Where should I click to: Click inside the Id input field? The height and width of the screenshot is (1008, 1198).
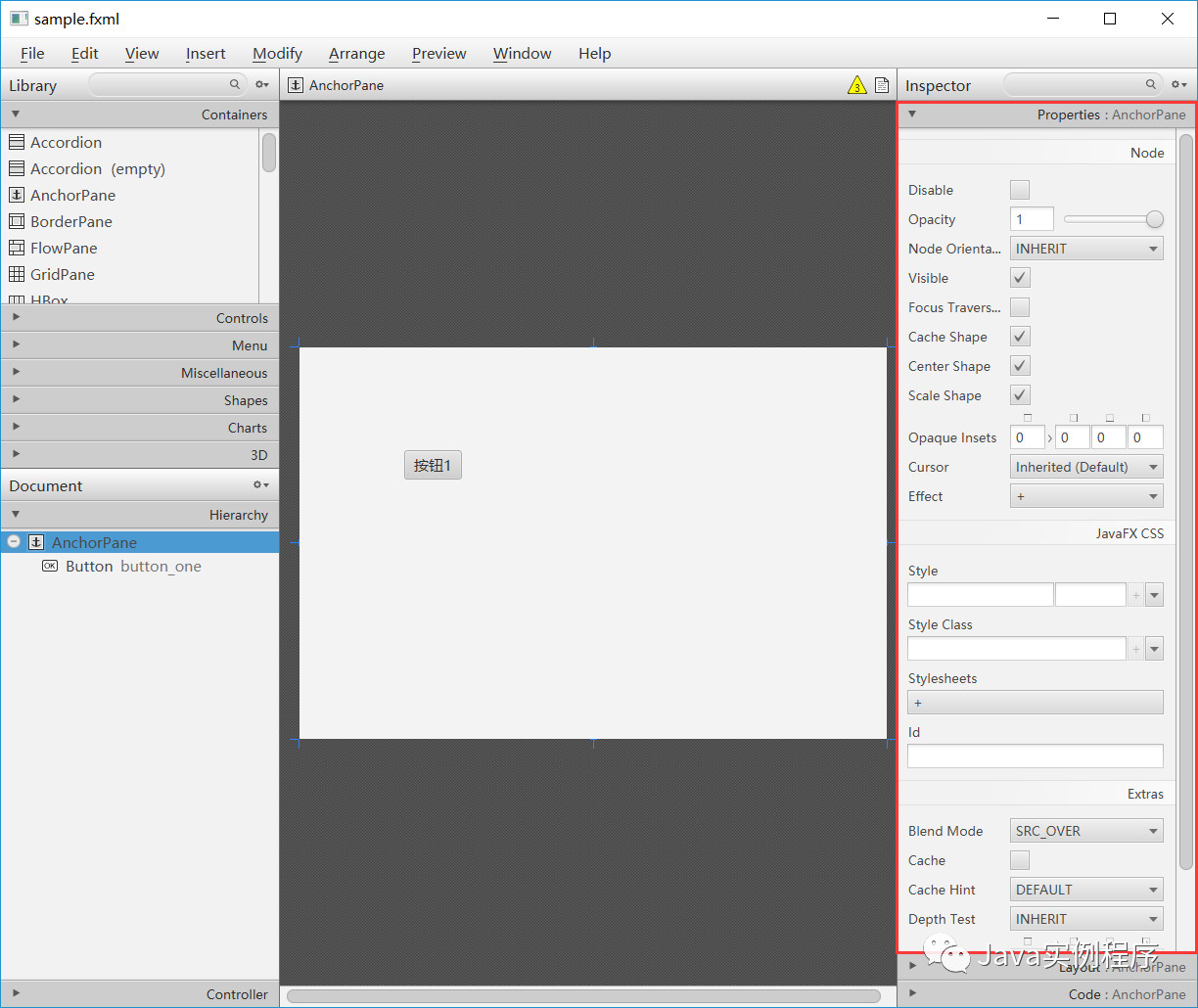pyautogui.click(x=1035, y=756)
